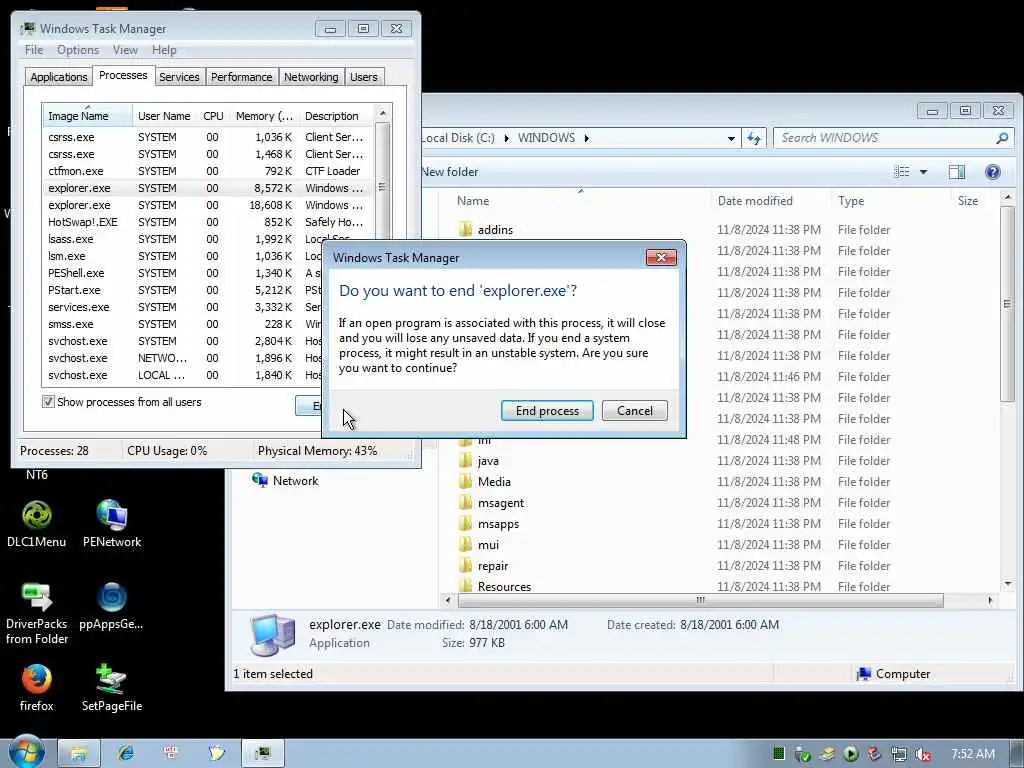This screenshot has height=768, width=1024.
Task: Select the PEShell.exe process row
Action: 183,273
